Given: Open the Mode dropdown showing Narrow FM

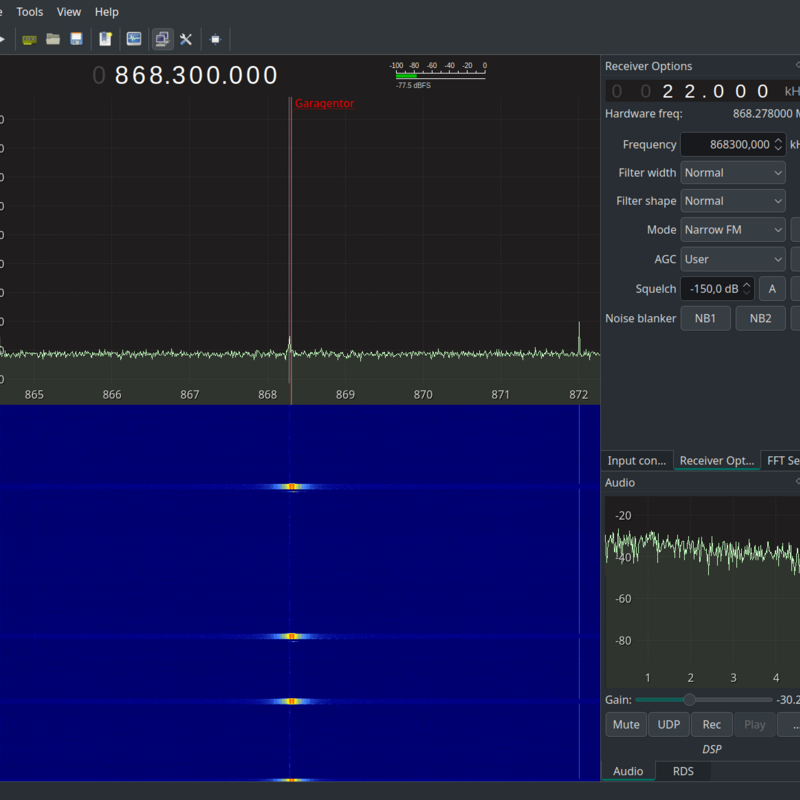Looking at the screenshot, I should [733, 230].
